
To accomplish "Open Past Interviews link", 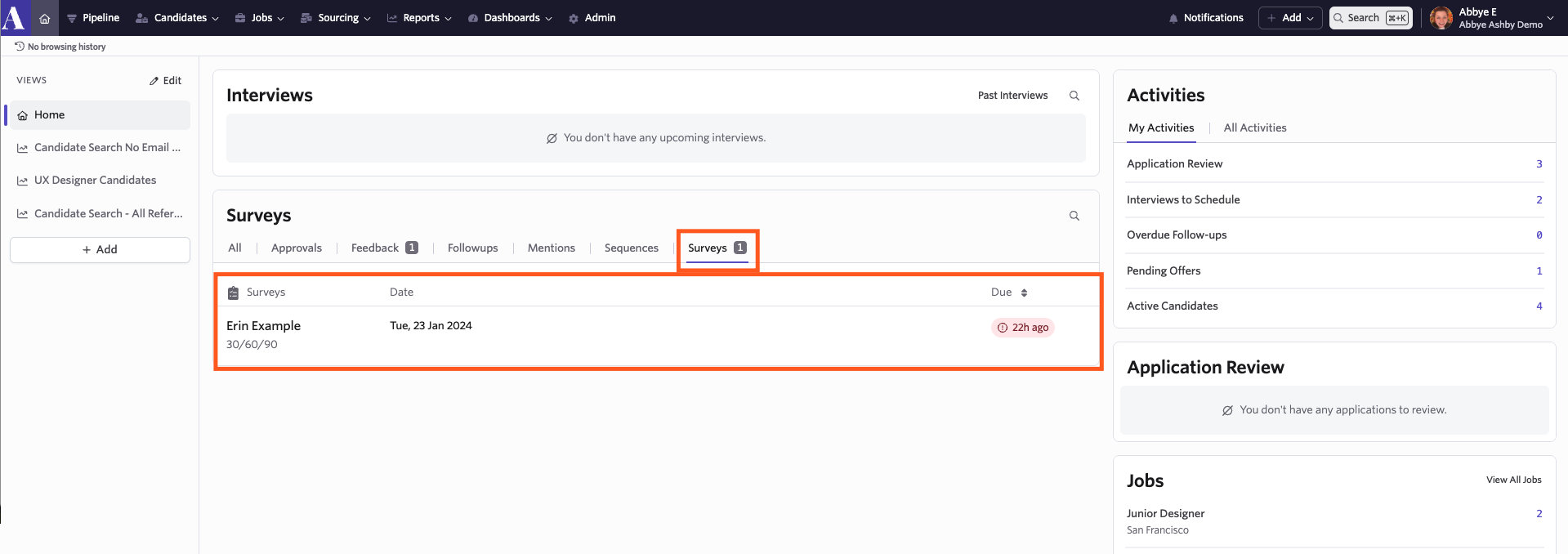I will [x=1012, y=96].
